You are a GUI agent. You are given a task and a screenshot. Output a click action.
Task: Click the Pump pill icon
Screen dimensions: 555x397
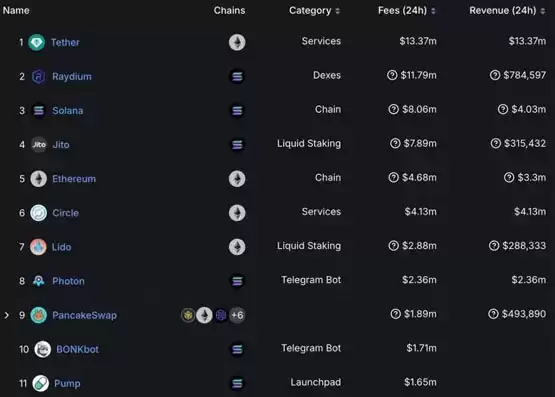coord(41,383)
